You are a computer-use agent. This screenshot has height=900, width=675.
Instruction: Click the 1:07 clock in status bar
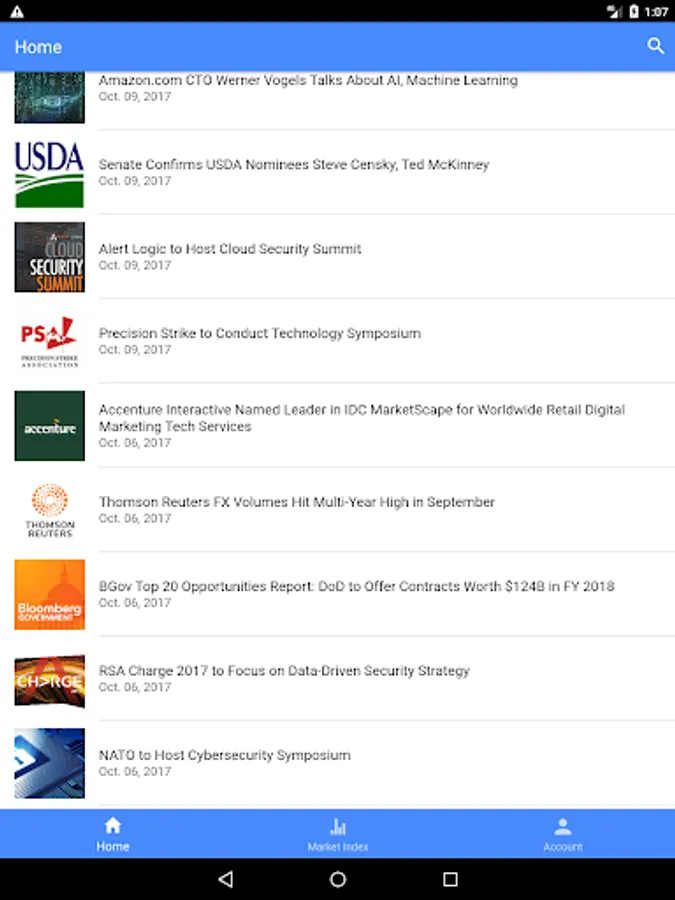click(x=656, y=11)
